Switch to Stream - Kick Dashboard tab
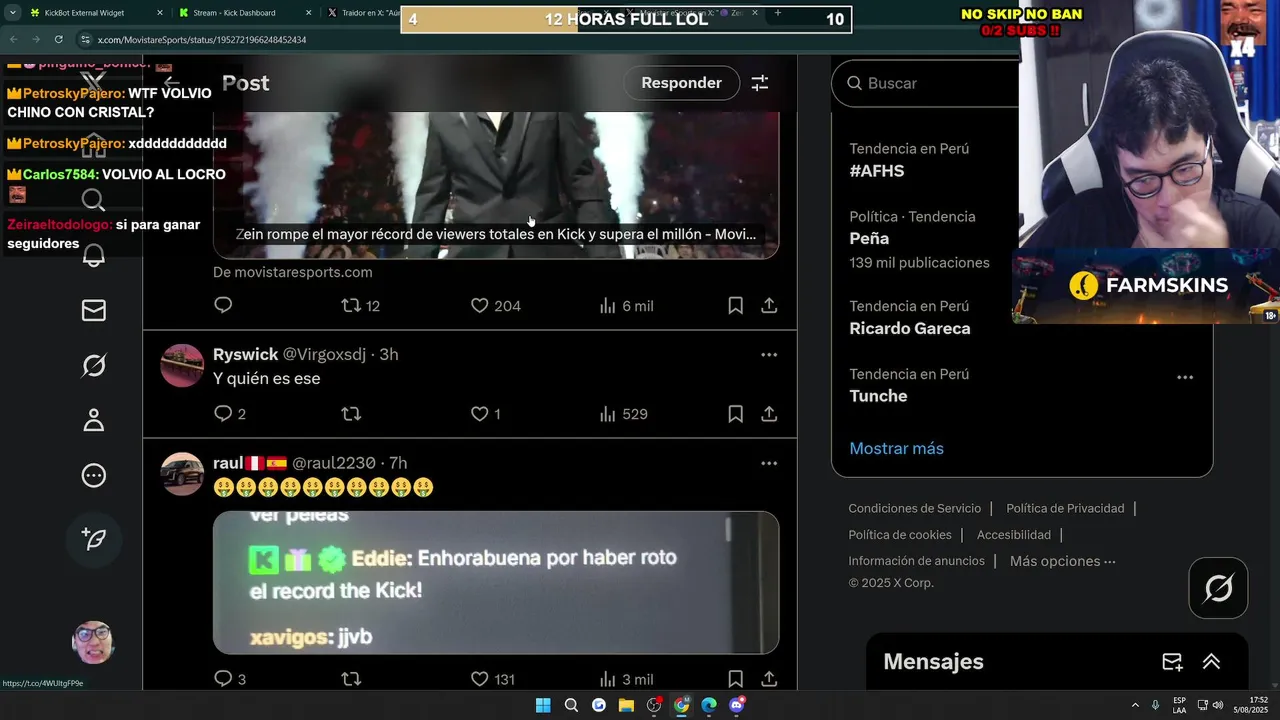The height and width of the screenshot is (720, 1280). pyautogui.click(x=245, y=13)
